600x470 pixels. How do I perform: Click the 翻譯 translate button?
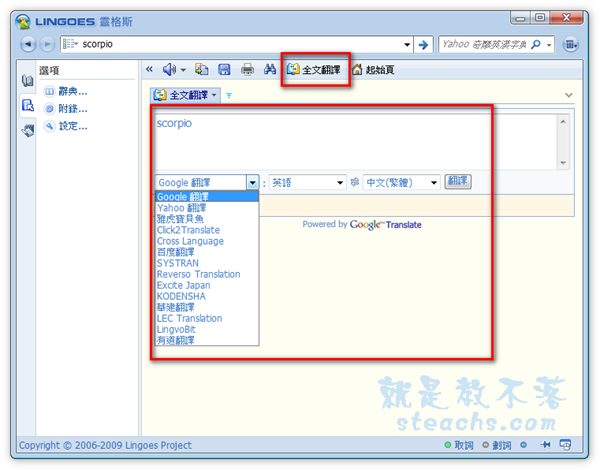coord(458,181)
